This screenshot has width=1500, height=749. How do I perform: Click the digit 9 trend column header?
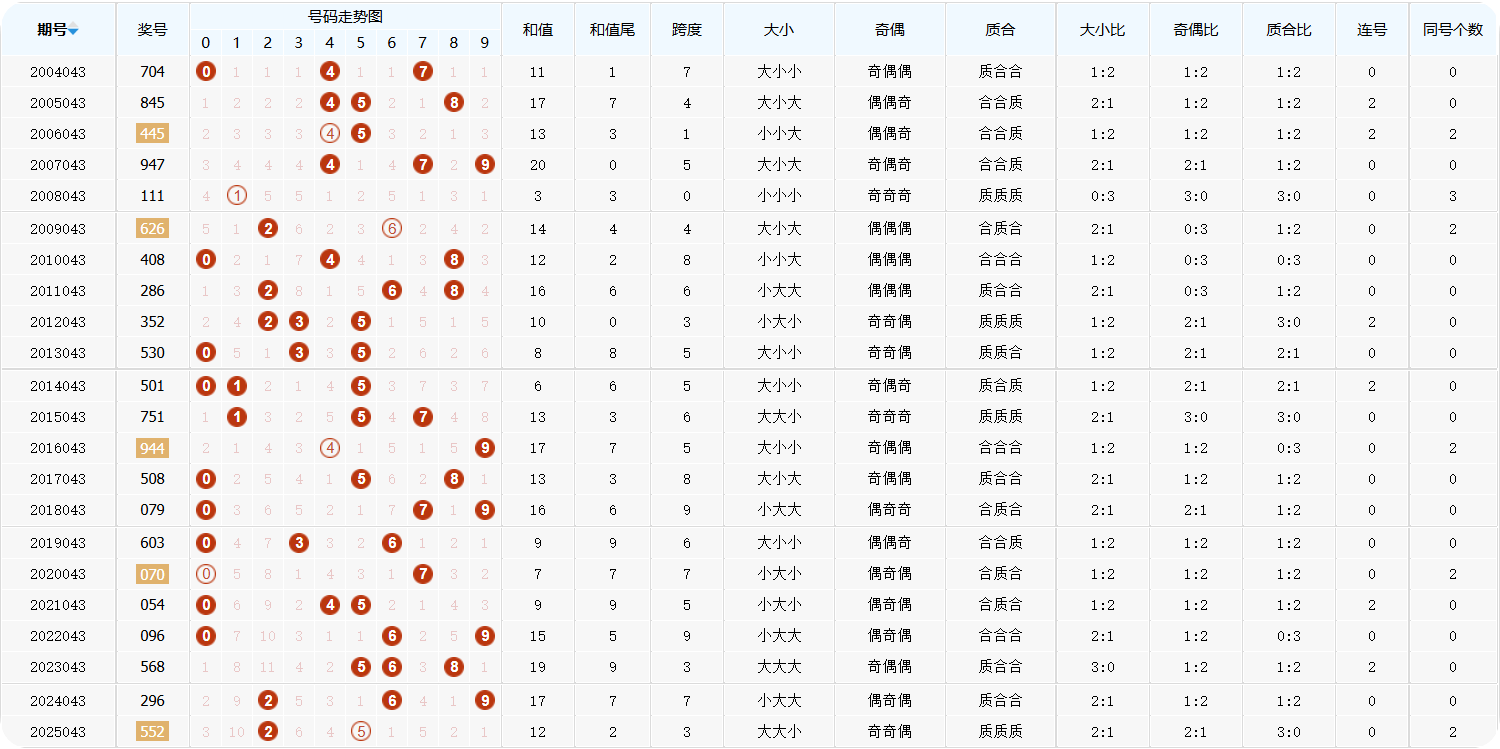point(485,43)
